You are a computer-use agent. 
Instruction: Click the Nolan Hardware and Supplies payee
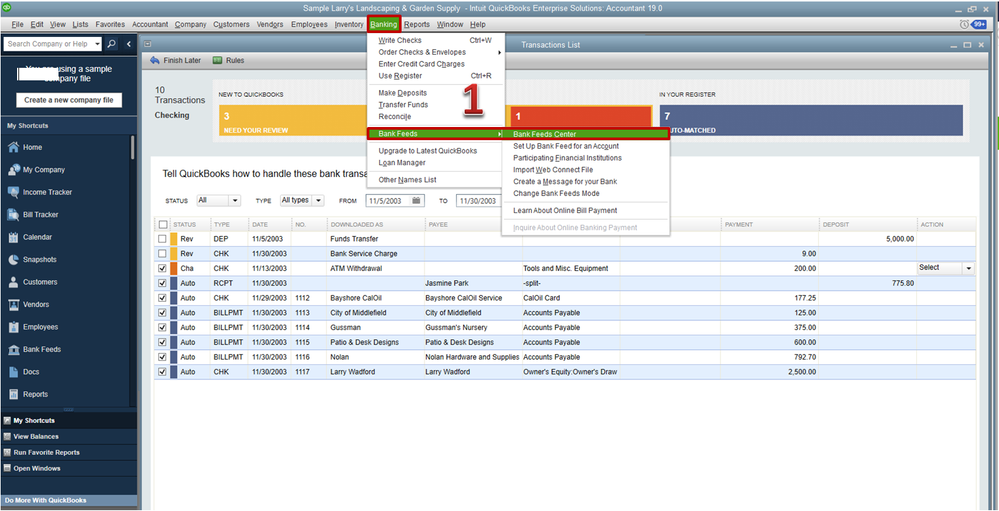[472, 356]
